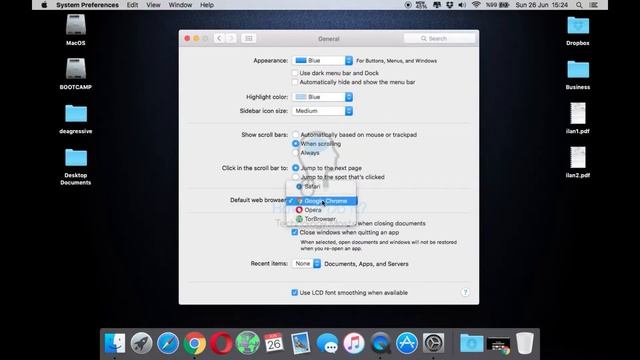Select the Desktop Documents folder
640x360 pixels.
pos(76,167)
